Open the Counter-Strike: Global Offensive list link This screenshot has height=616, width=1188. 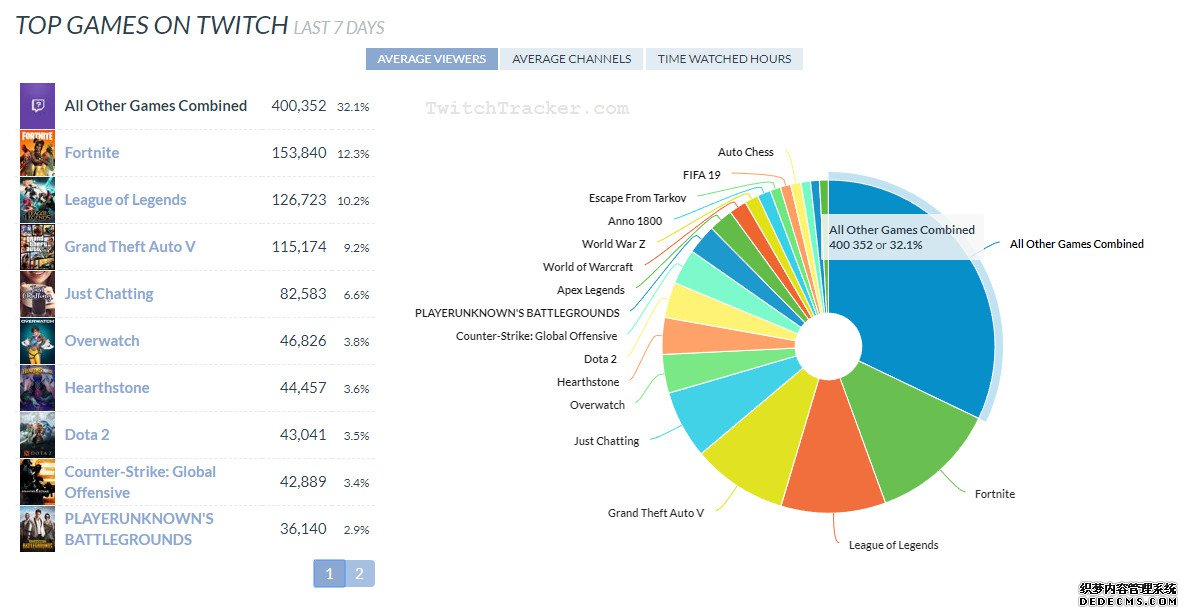tap(140, 482)
